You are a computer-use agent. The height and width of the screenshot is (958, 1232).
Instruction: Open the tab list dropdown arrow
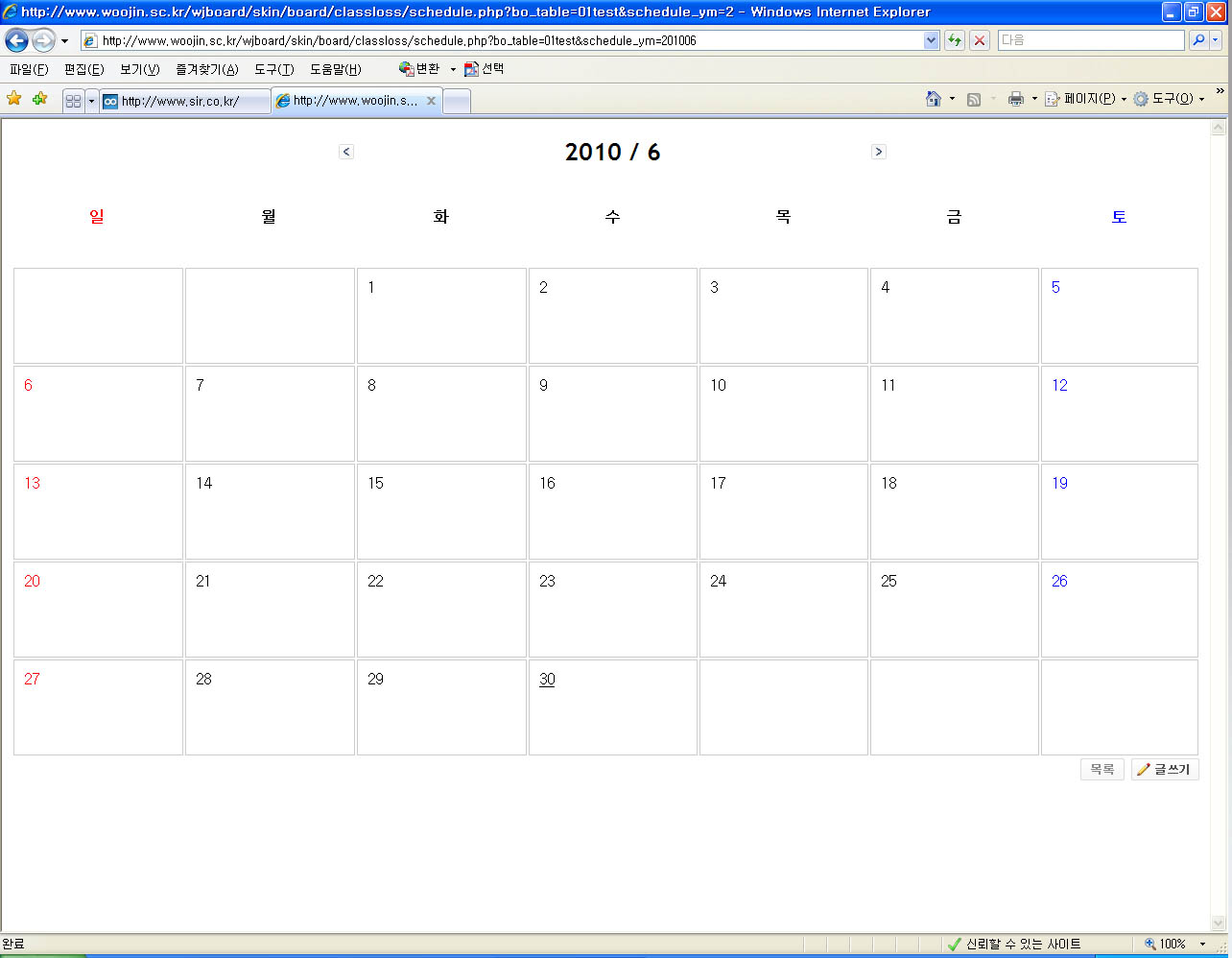(92, 101)
